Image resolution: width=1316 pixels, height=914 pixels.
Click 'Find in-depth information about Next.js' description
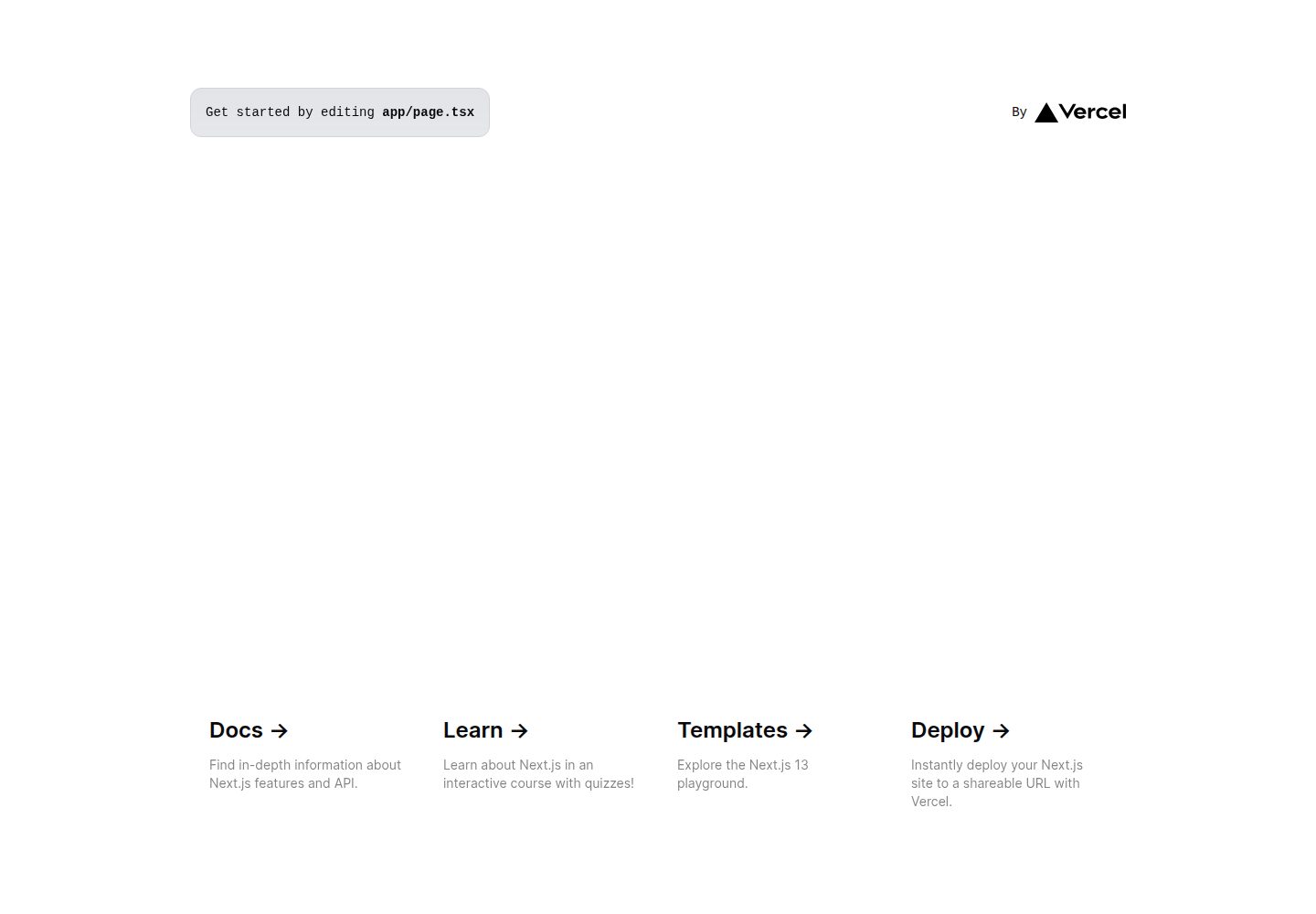coord(305,774)
